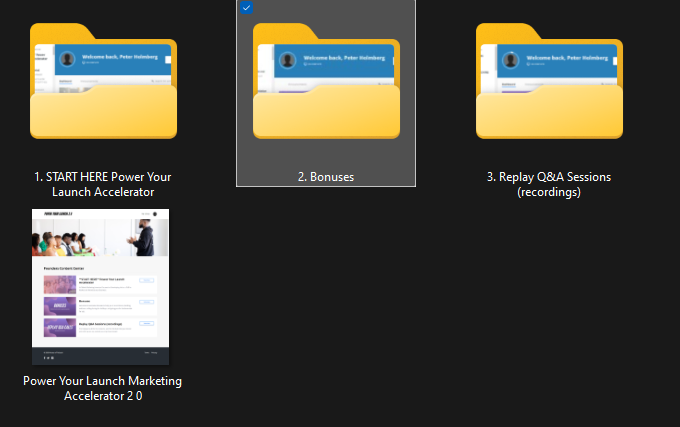Select the "1. START HERE" folder icon
The height and width of the screenshot is (427, 680).
point(103,85)
